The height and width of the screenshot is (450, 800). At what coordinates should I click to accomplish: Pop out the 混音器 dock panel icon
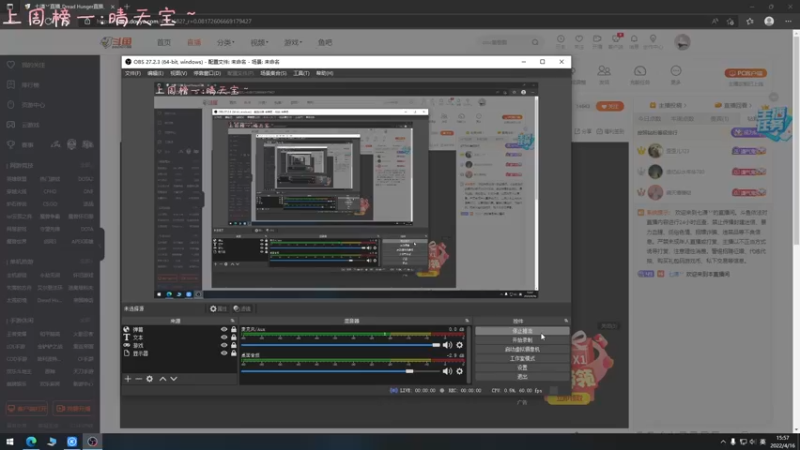click(x=467, y=321)
